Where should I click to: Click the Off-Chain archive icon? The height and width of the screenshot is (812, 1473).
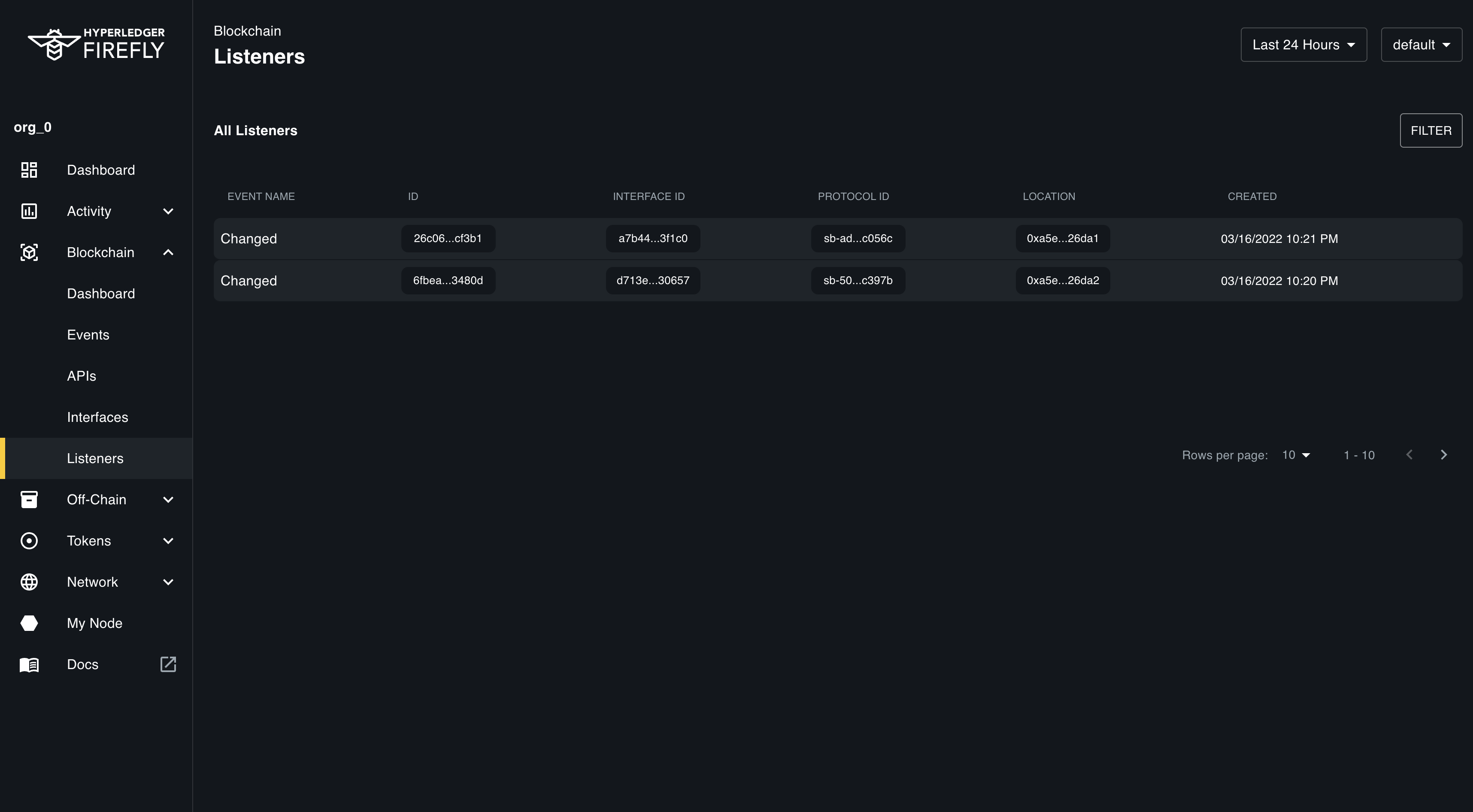pos(29,499)
